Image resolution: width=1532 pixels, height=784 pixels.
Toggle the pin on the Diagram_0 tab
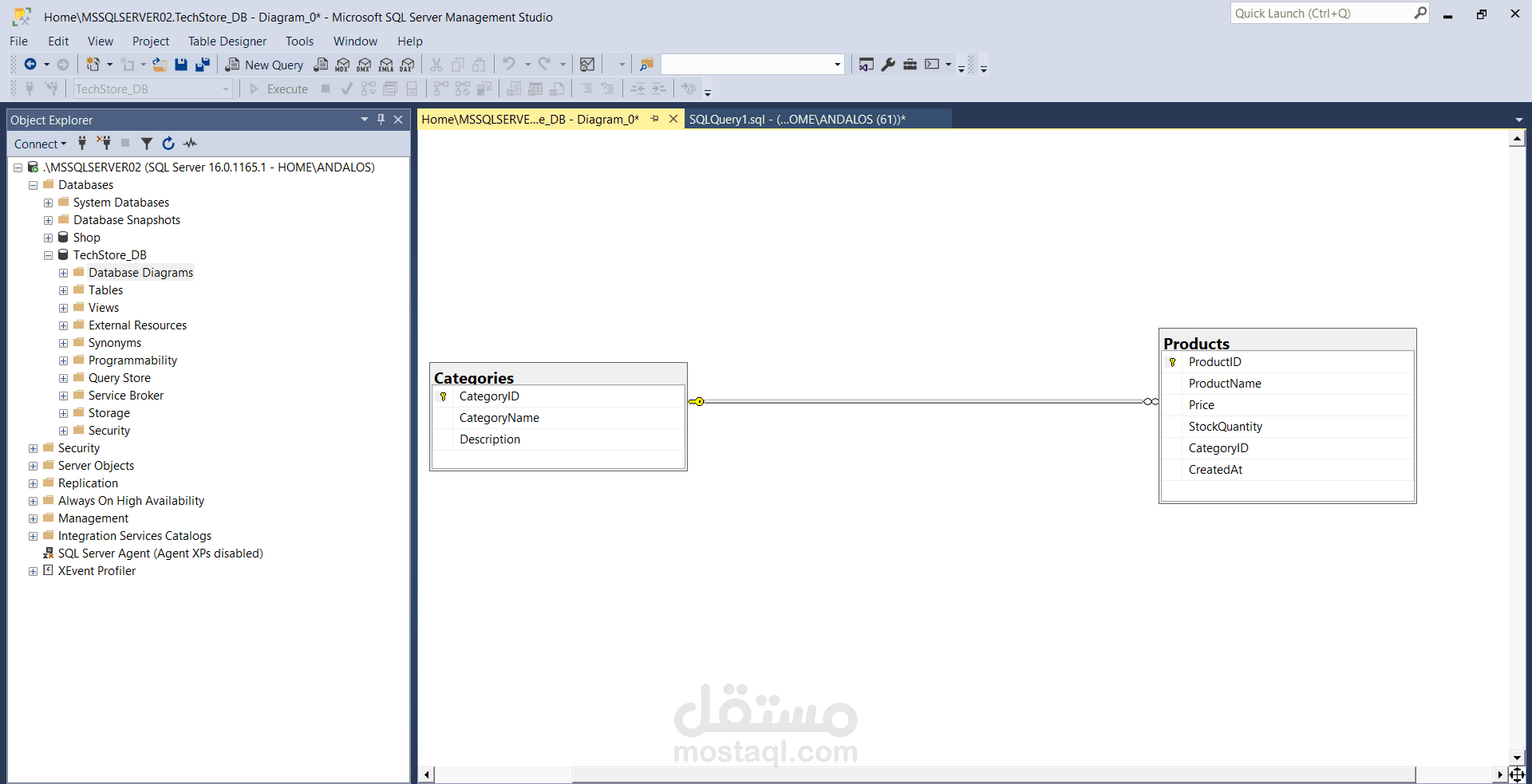[x=655, y=119]
